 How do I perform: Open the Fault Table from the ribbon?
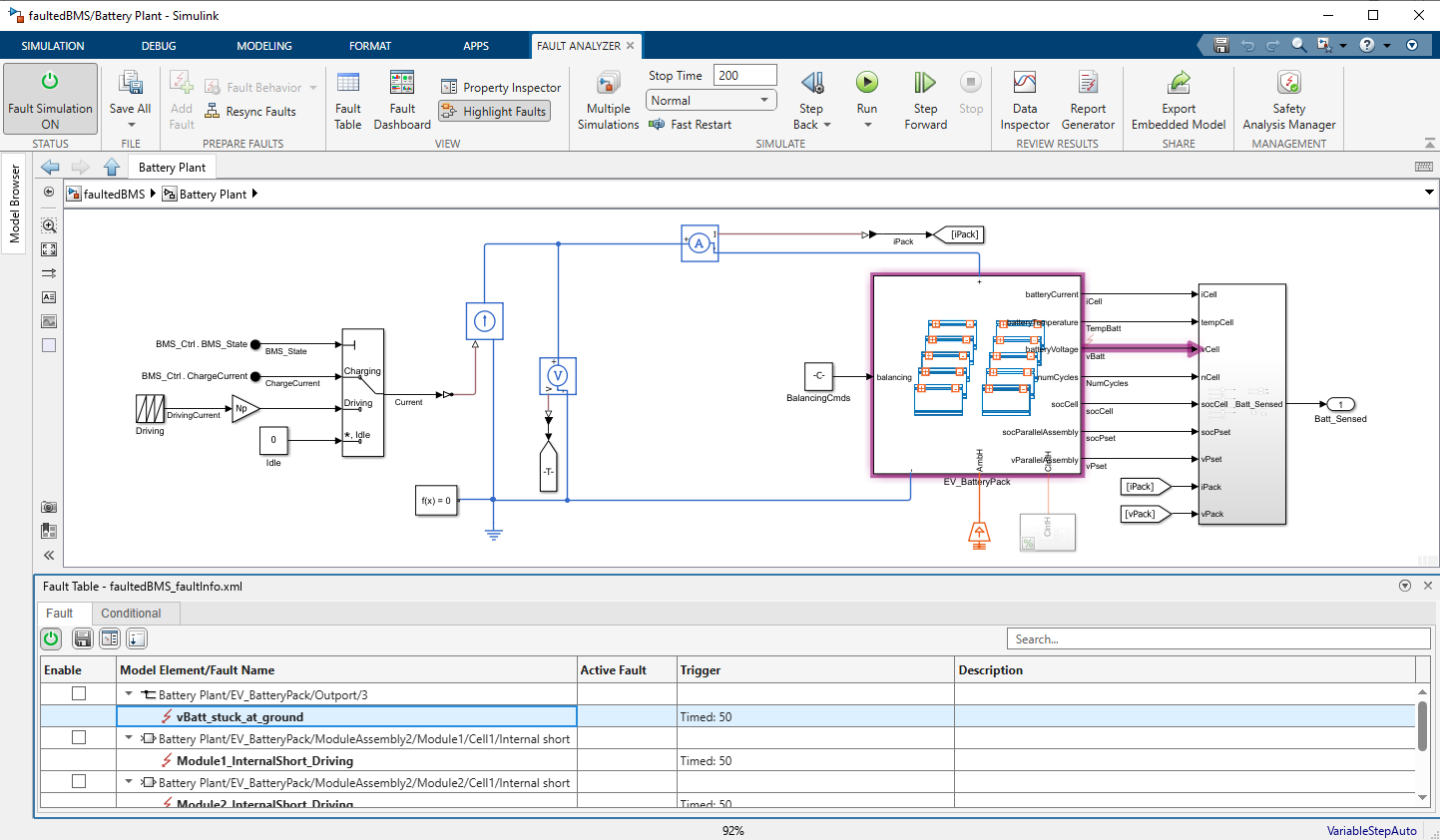[348, 100]
